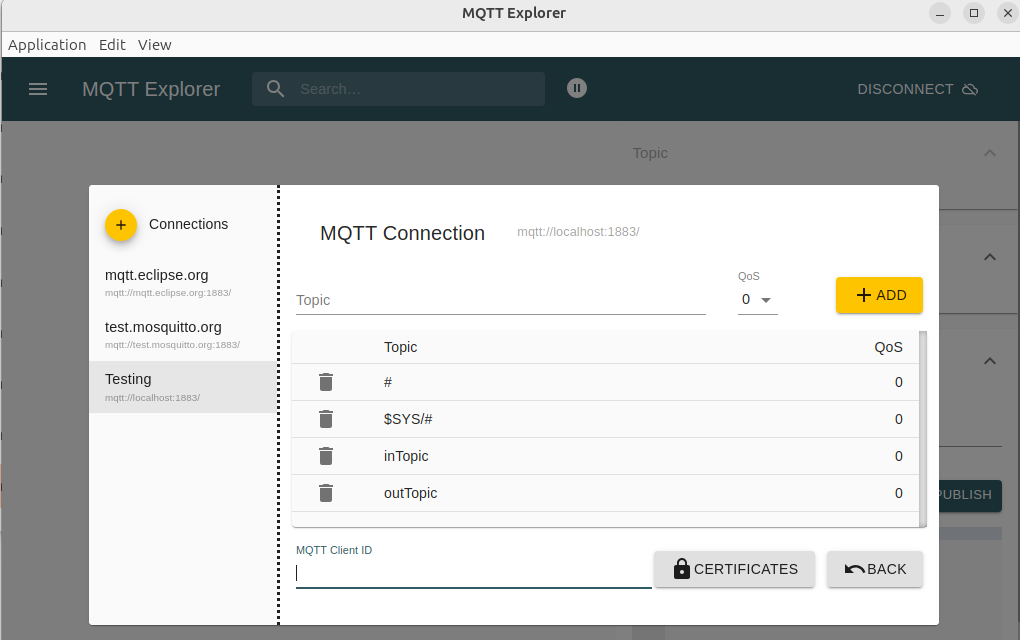Open the CERTIFICATES settings
This screenshot has height=640, width=1020.
tap(734, 569)
